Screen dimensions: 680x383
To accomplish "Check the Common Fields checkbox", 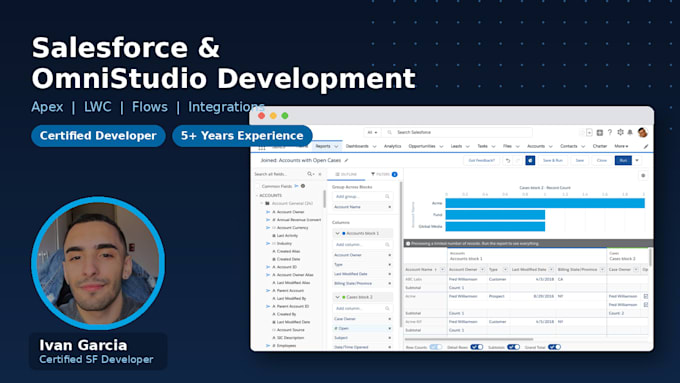I will tap(257, 186).
